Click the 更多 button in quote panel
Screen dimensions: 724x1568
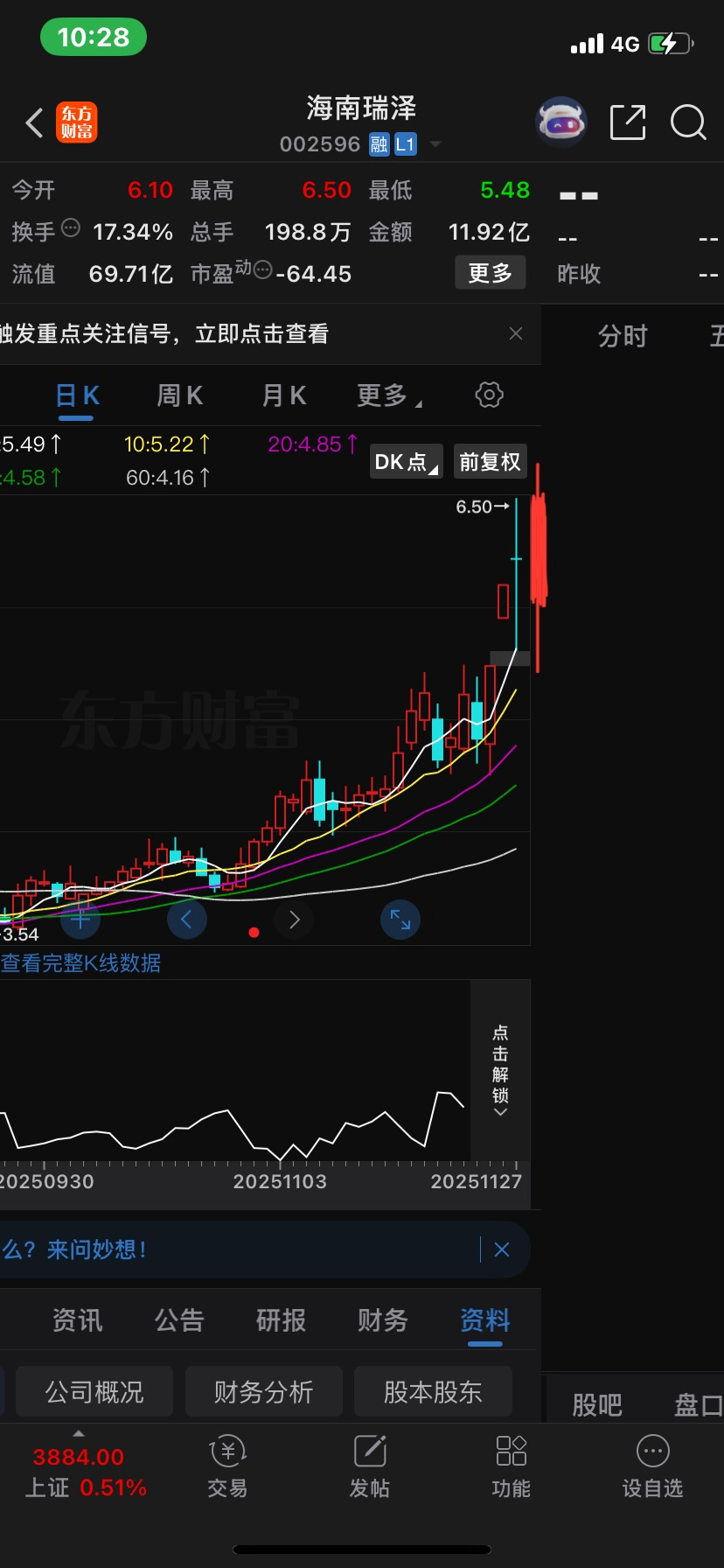(491, 273)
